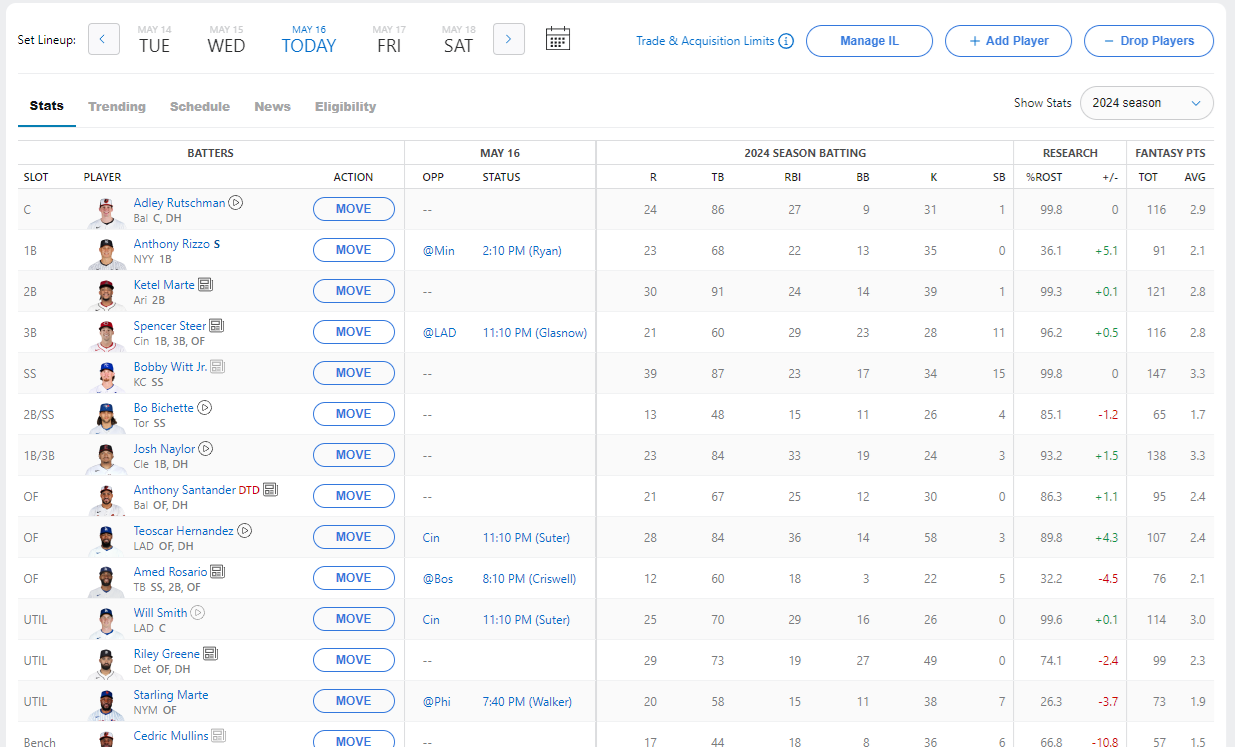The height and width of the screenshot is (747, 1235).
Task: Click the news icon next to Anthony Santander
Action: point(271,490)
